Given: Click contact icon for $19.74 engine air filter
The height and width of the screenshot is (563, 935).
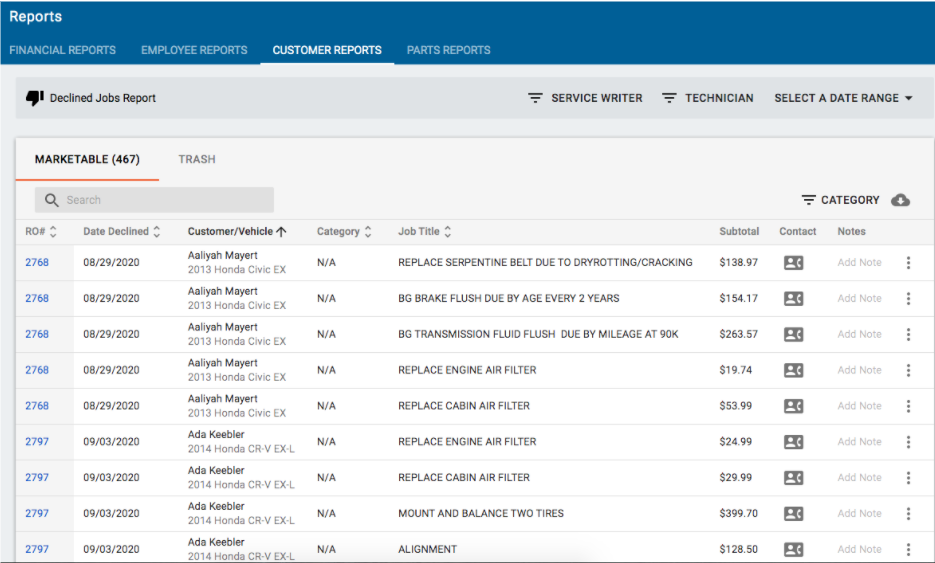Looking at the screenshot, I should (793, 370).
